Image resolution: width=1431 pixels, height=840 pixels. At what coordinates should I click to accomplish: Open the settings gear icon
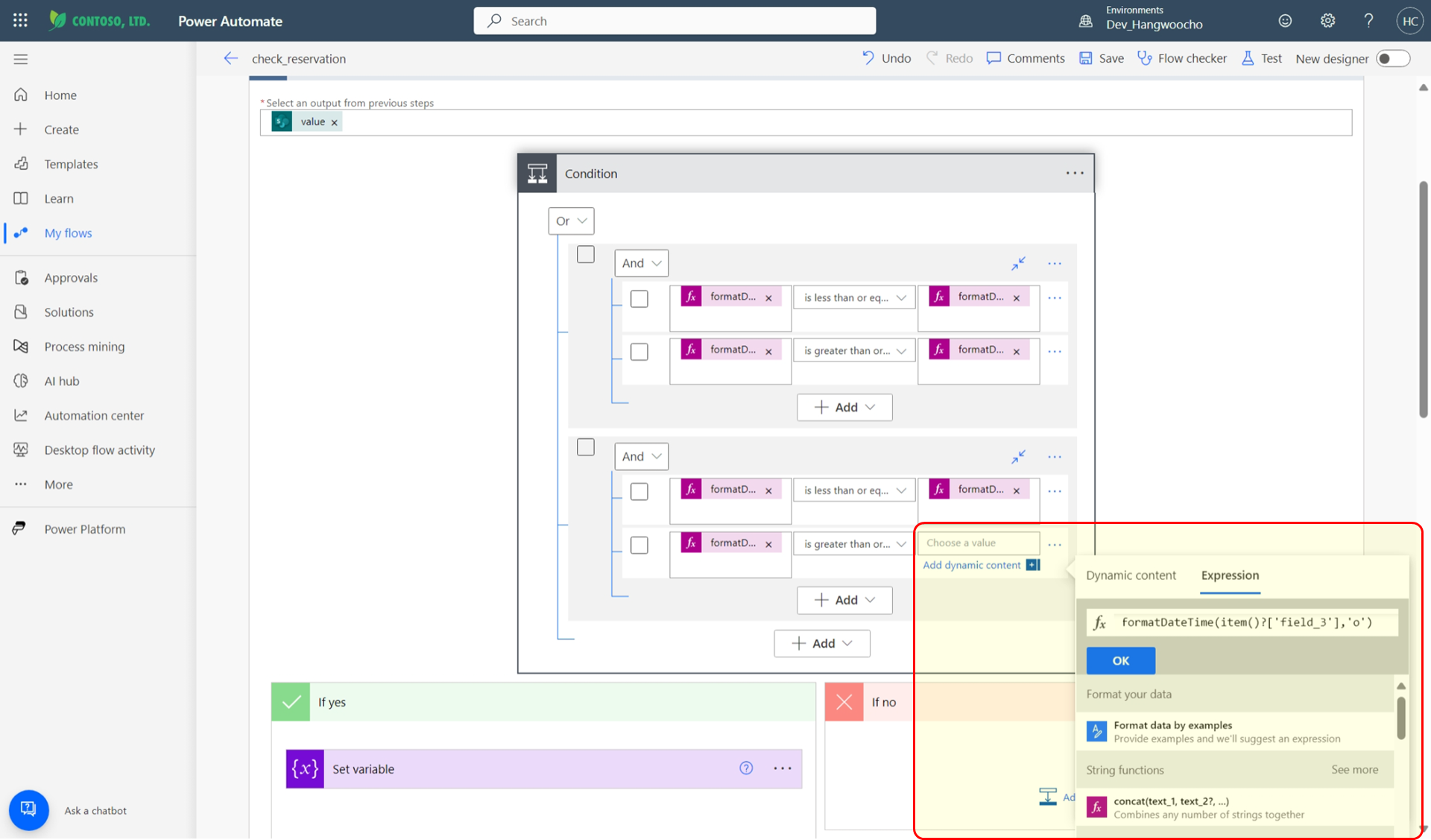[x=1327, y=21]
